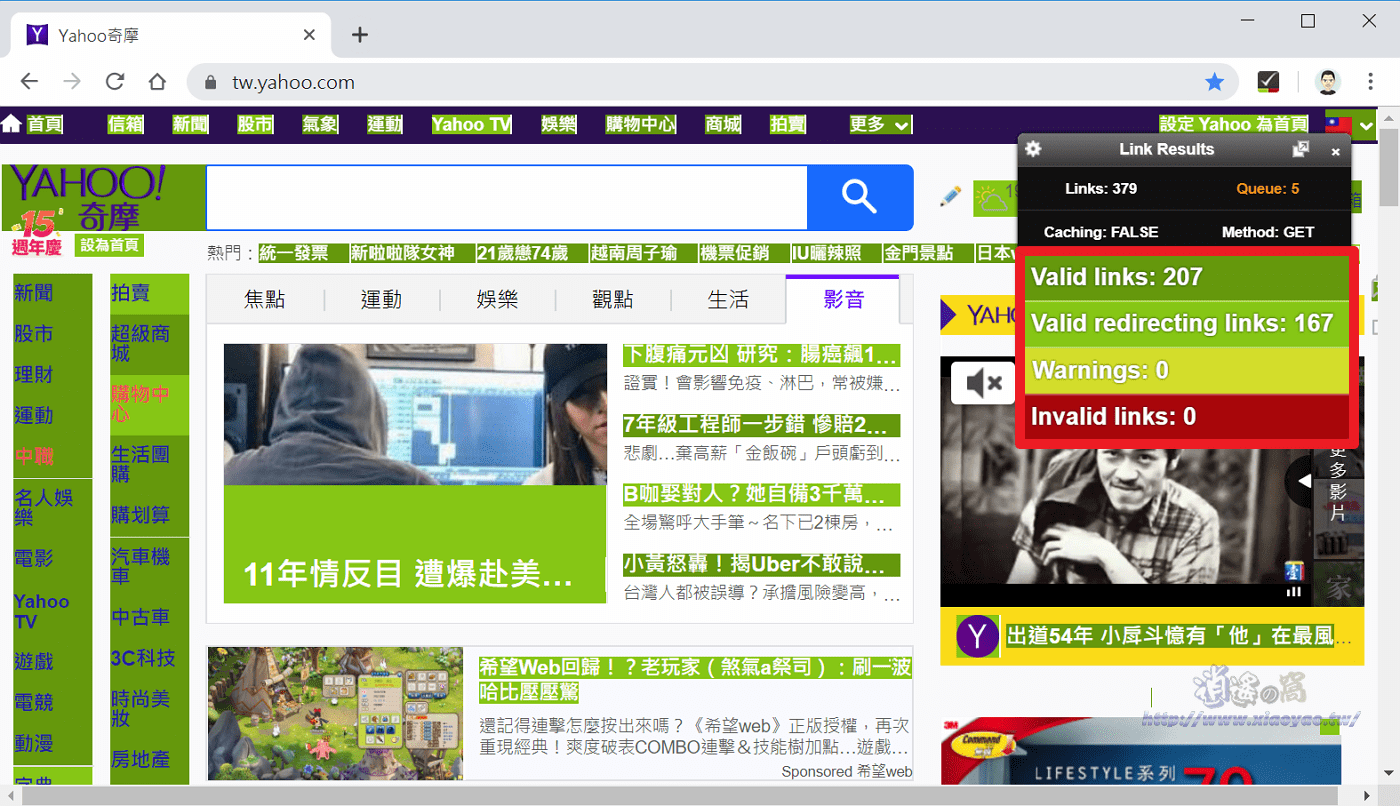Switch to the 觀點 tab
The height and width of the screenshot is (806, 1400).
tap(613, 299)
